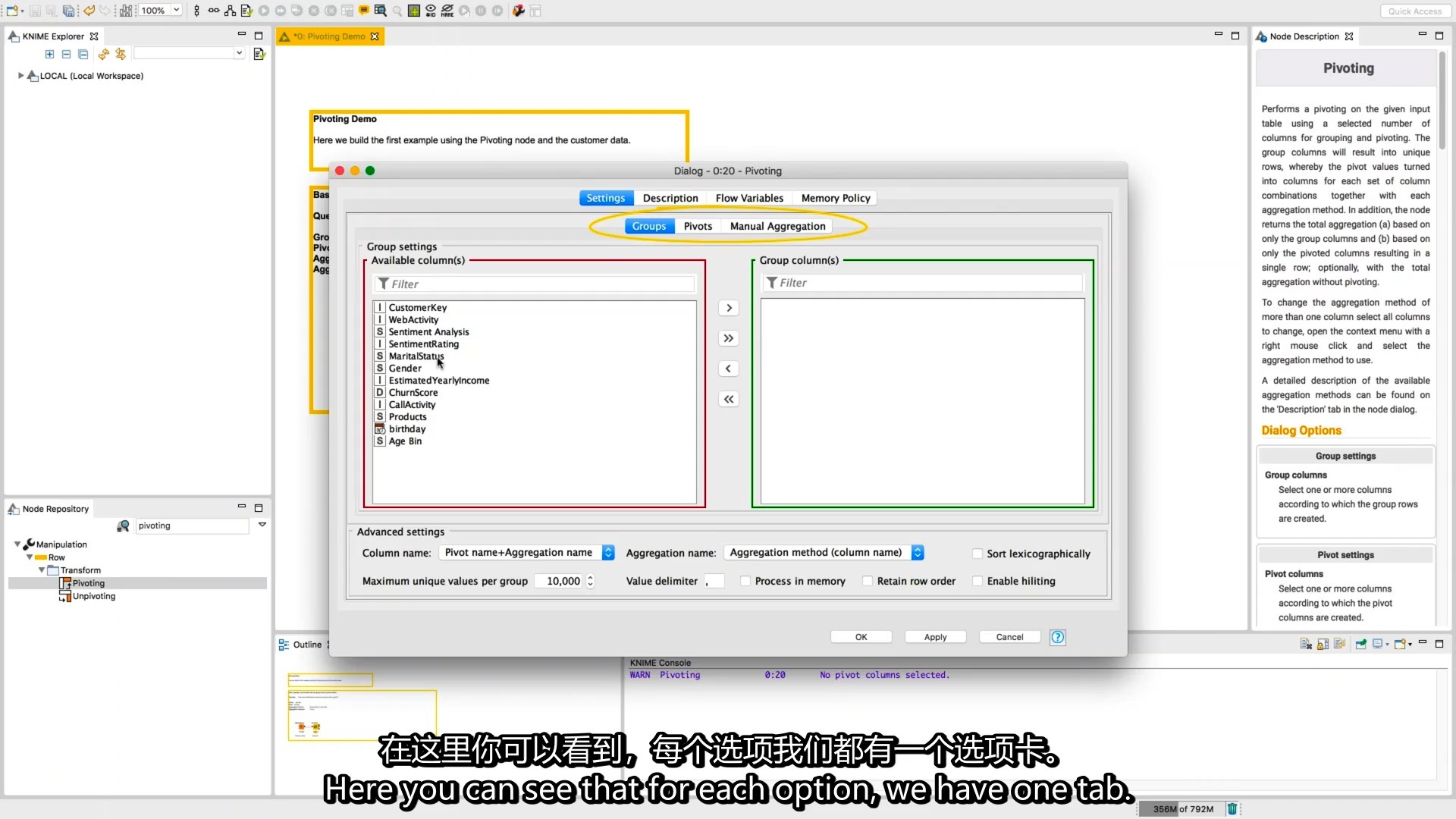Click the green Add grid icon
The height and width of the screenshot is (819, 1456).
414,11
